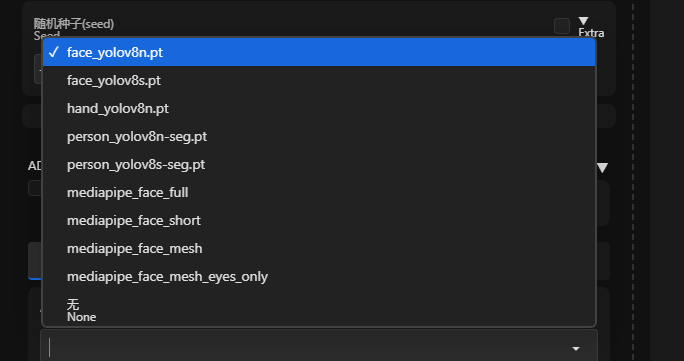Click the partially hidden seed value field

pyautogui.click(x=38, y=69)
